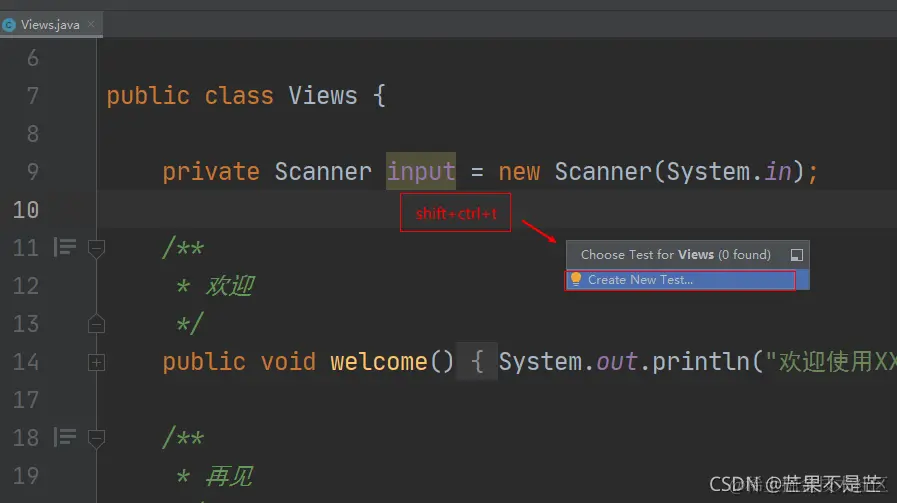897x503 pixels.
Task: Click line number 14 in gutter
Action: pyautogui.click(x=26, y=362)
